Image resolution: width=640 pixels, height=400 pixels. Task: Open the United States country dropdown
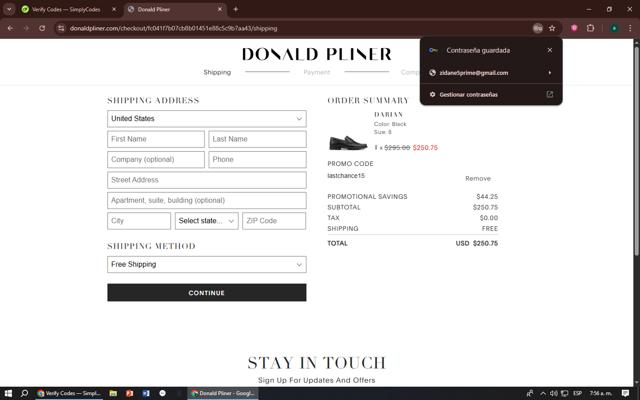(x=207, y=118)
